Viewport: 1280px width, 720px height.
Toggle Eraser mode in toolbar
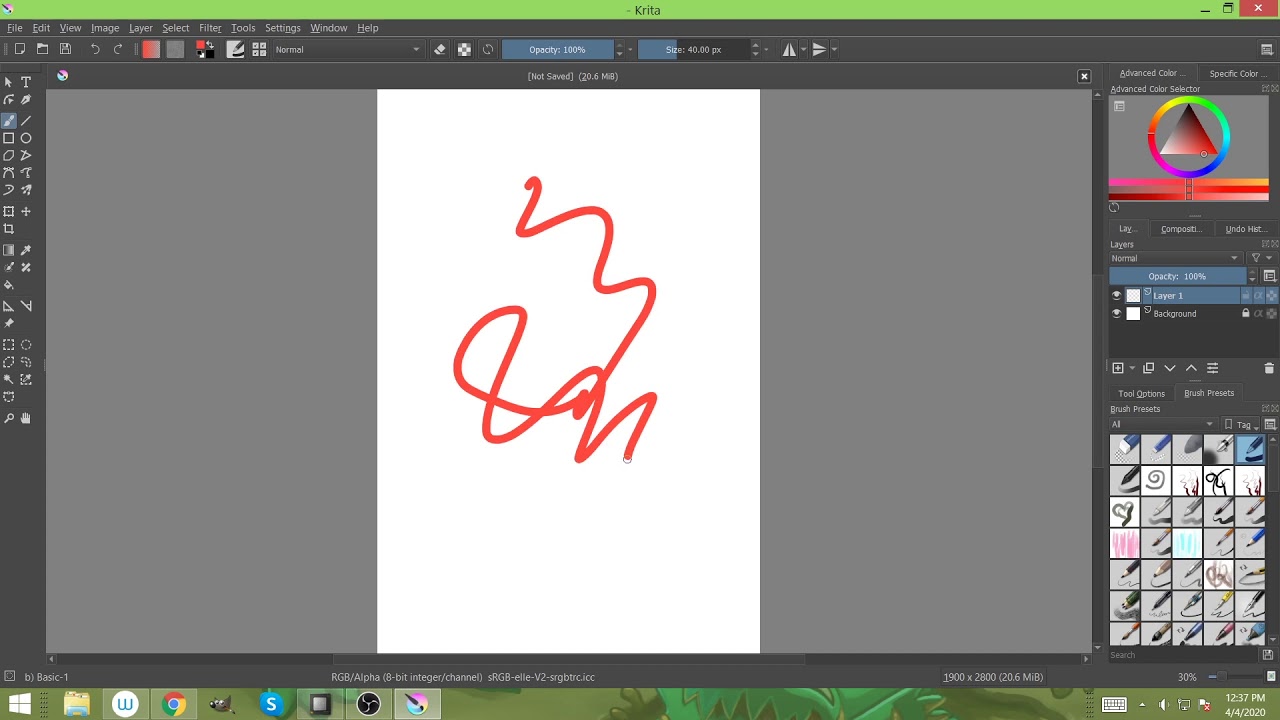point(440,49)
